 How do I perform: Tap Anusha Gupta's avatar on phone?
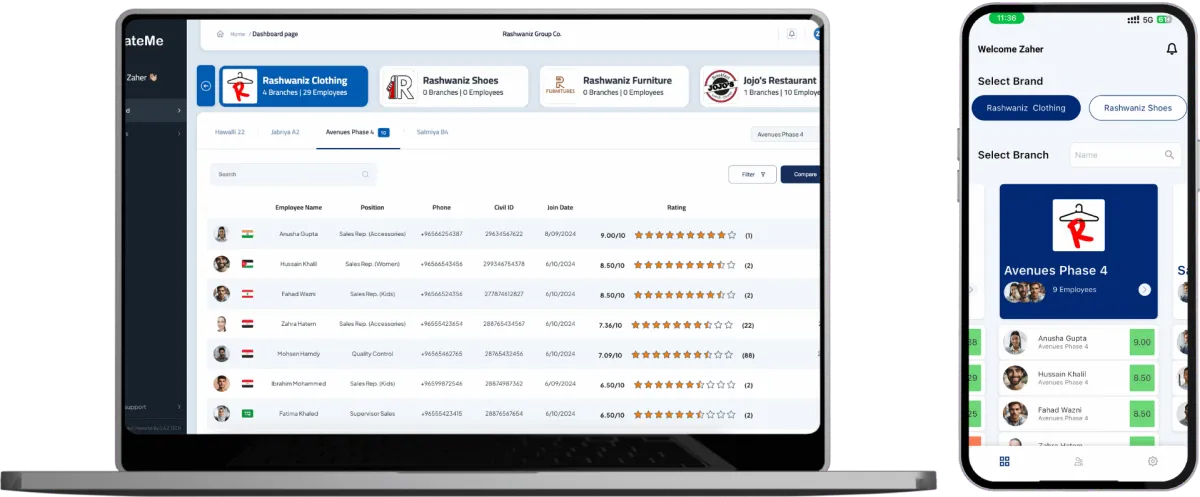pos(1016,343)
